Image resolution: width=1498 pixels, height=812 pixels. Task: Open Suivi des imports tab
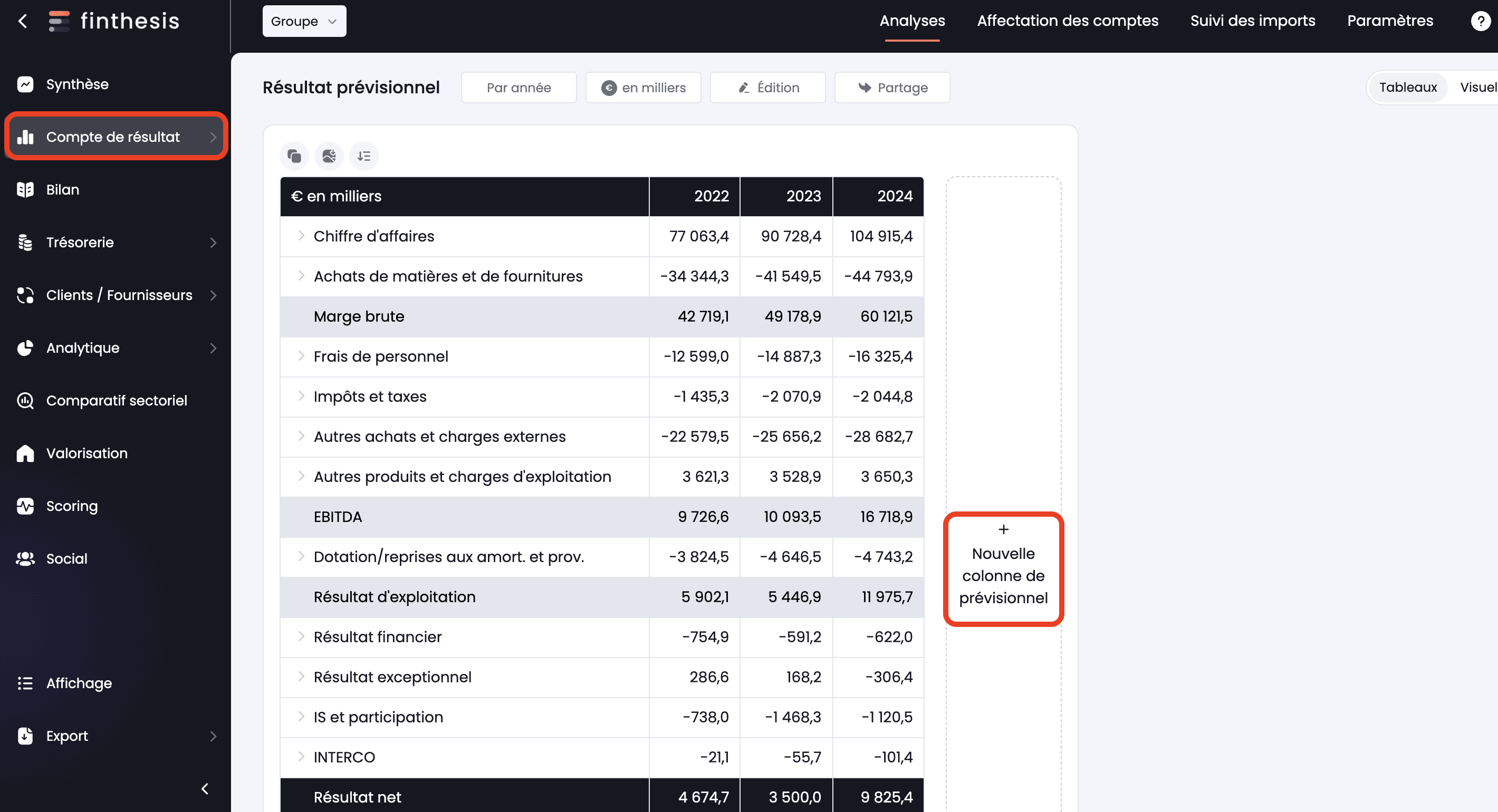(x=1252, y=21)
